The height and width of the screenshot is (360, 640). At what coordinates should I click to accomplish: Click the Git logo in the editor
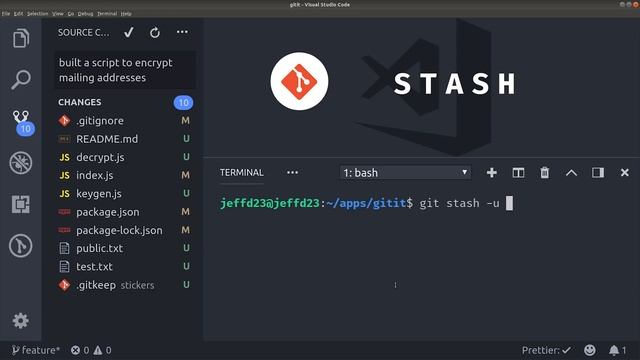(299, 81)
